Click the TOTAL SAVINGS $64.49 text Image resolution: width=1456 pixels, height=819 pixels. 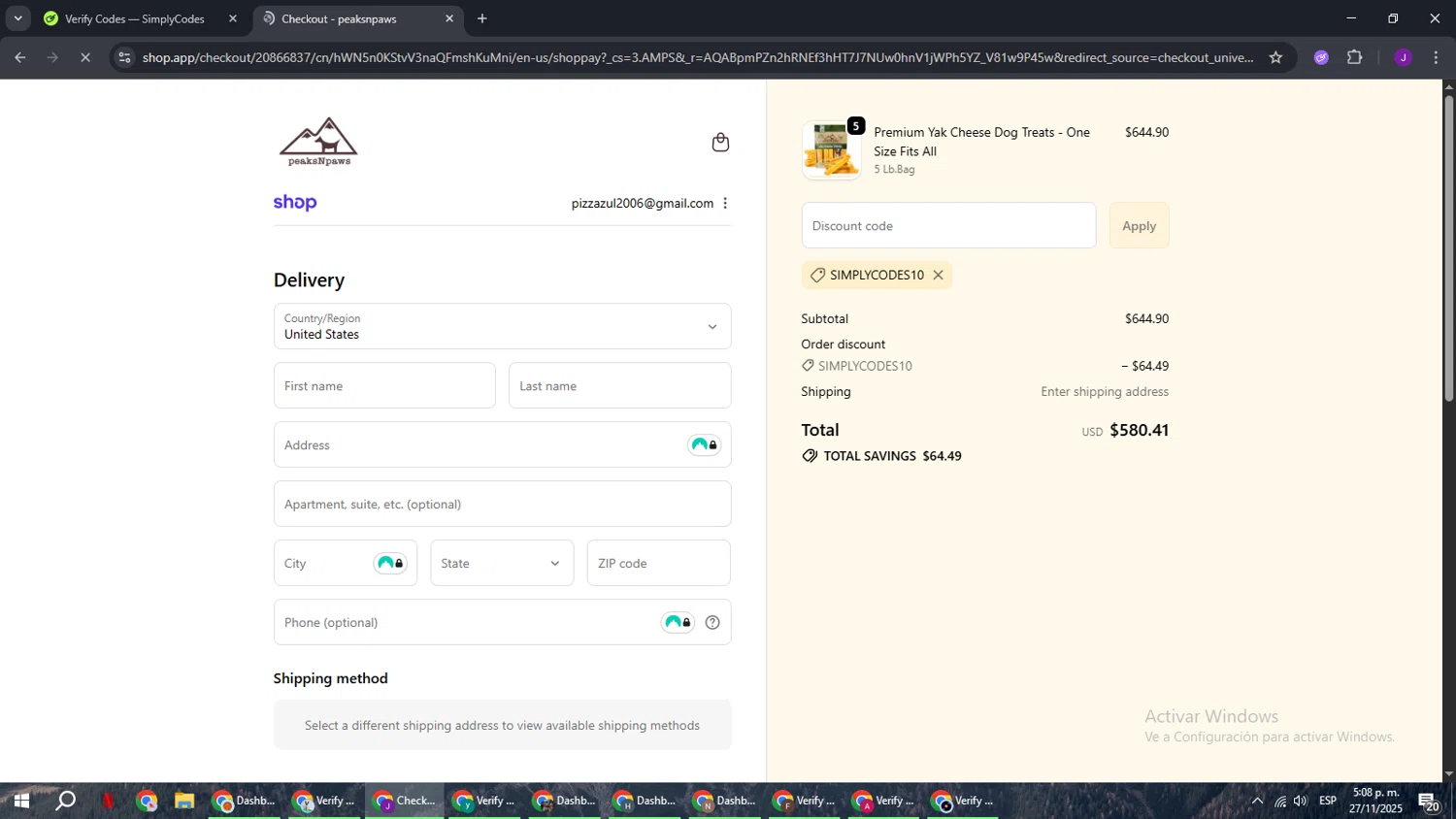(892, 456)
